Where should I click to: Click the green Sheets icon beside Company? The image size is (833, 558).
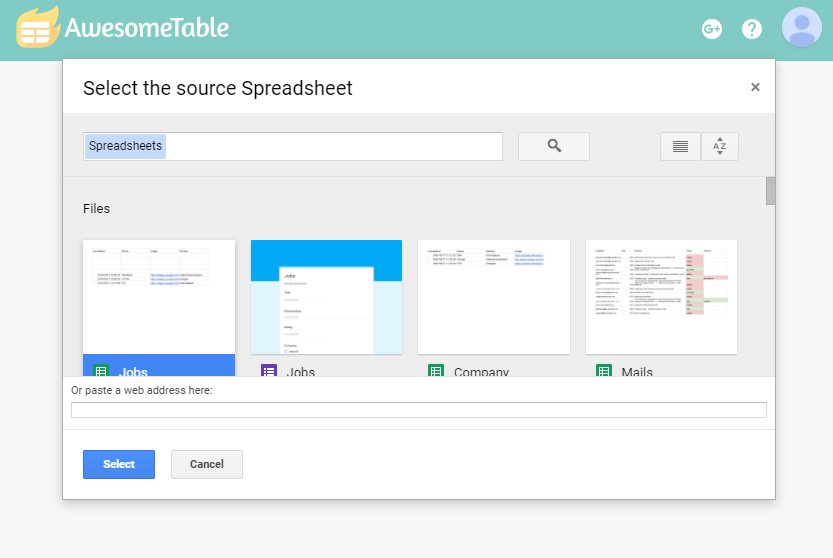436,370
